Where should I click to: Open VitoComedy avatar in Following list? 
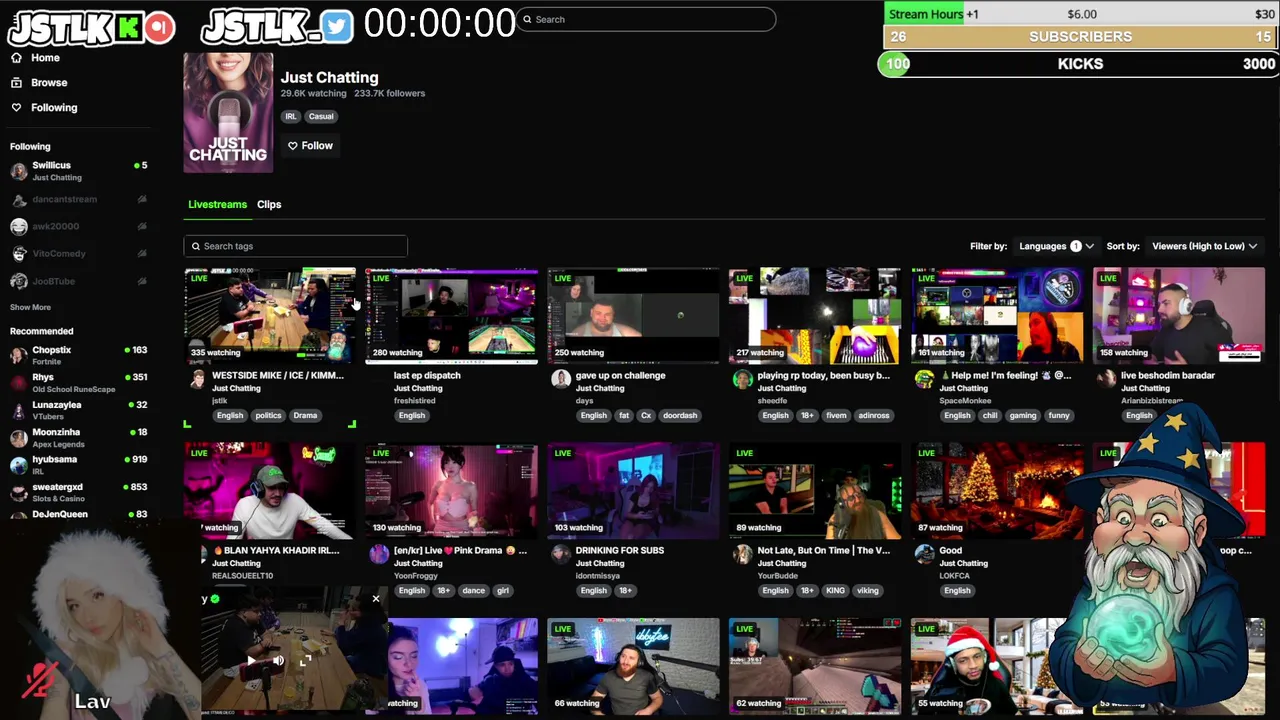pos(18,254)
